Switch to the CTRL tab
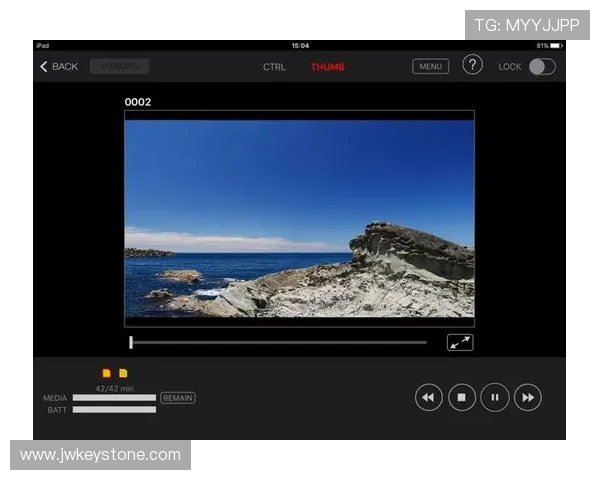Viewport: 600px width, 480px height. tap(274, 67)
